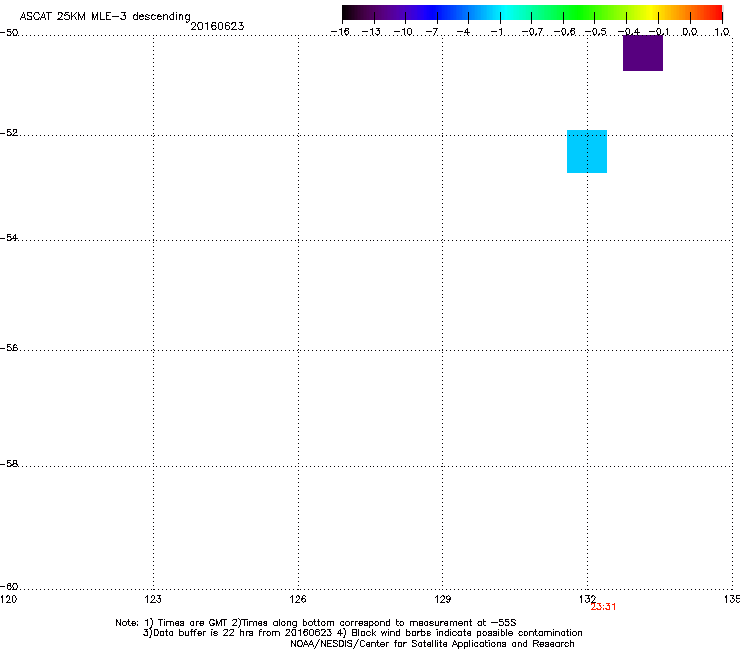Click the purple data square near -50 latitude

click(643, 53)
